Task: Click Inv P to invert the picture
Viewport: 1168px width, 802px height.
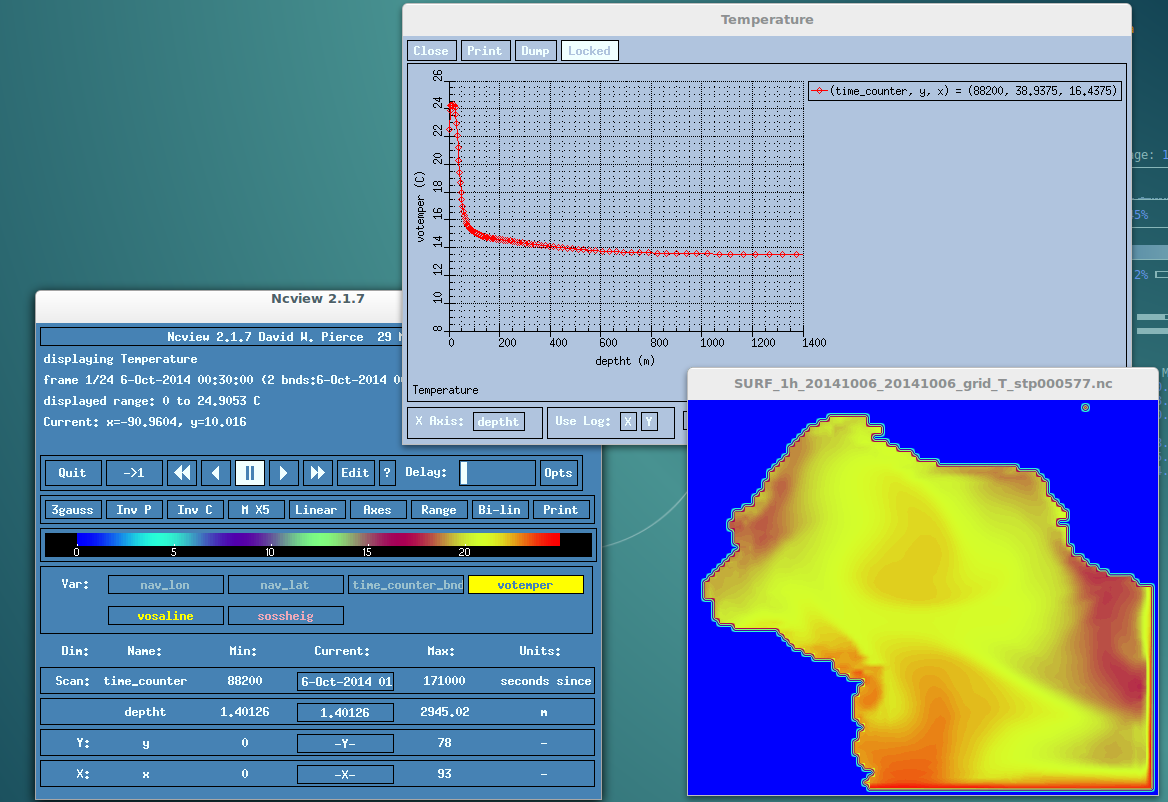Action: coord(134,510)
